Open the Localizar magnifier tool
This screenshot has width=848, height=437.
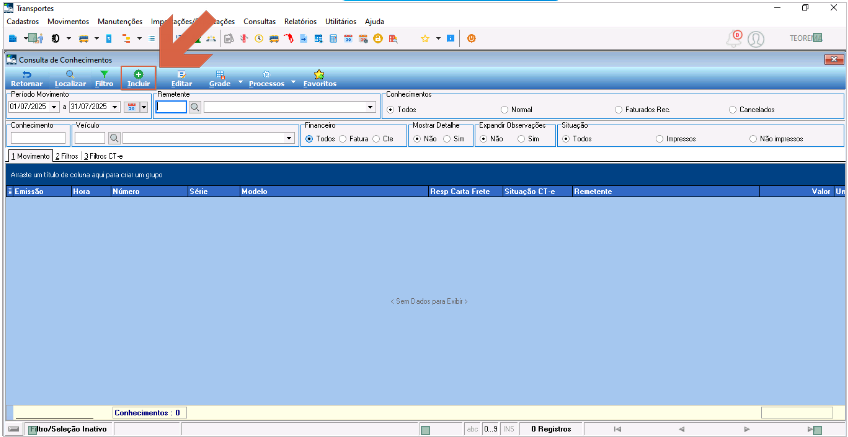tap(70, 74)
